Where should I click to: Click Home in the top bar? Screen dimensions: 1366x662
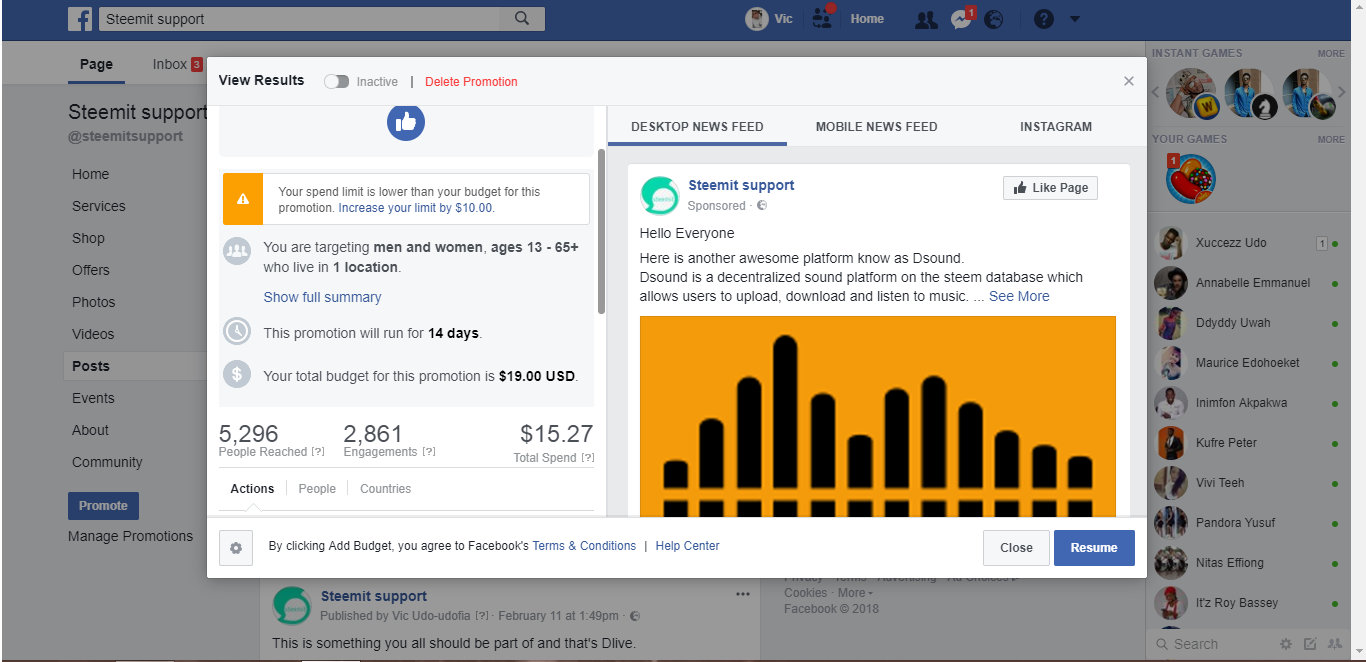pyautogui.click(x=867, y=19)
